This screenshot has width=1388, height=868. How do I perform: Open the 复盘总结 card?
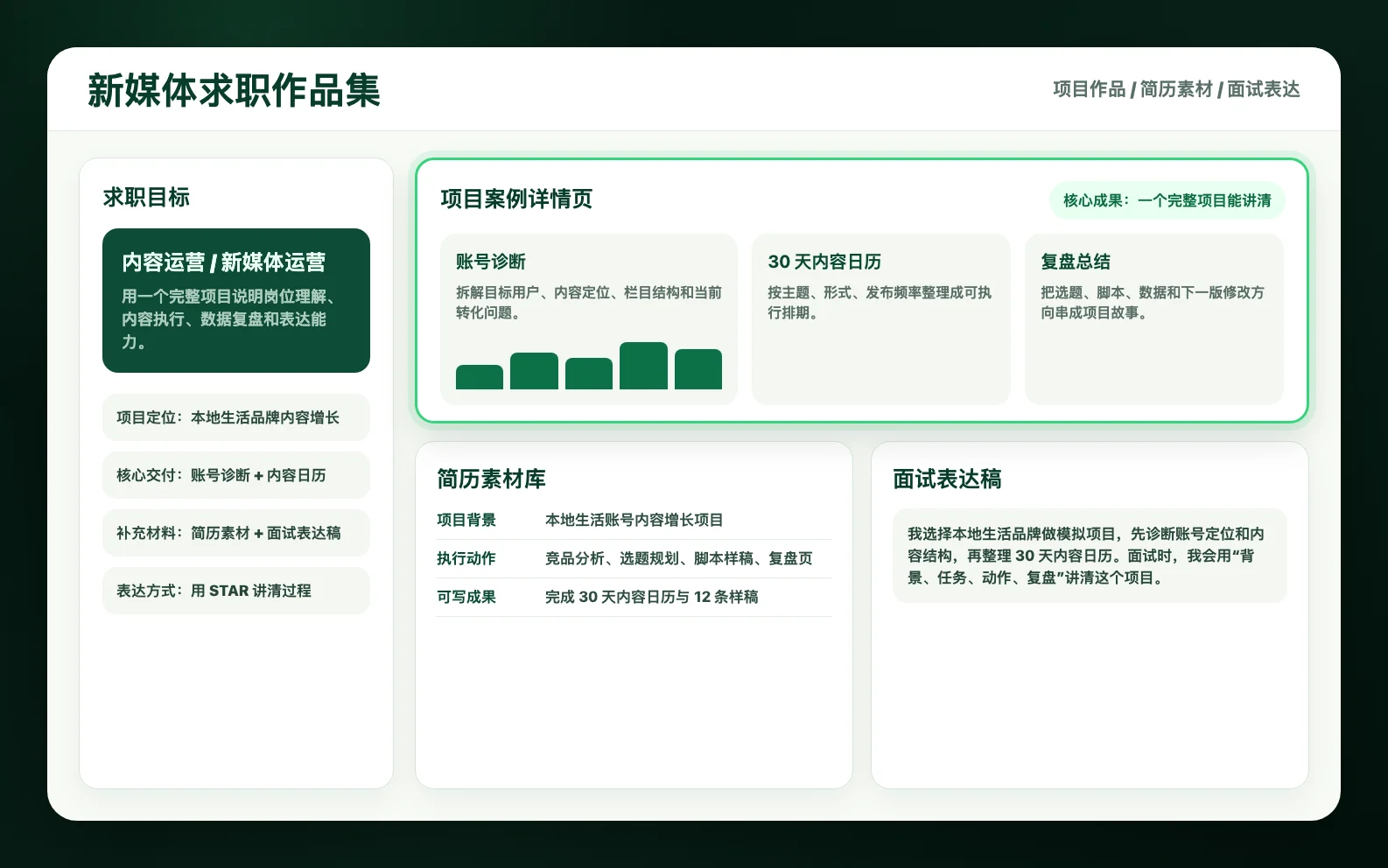(x=1154, y=319)
